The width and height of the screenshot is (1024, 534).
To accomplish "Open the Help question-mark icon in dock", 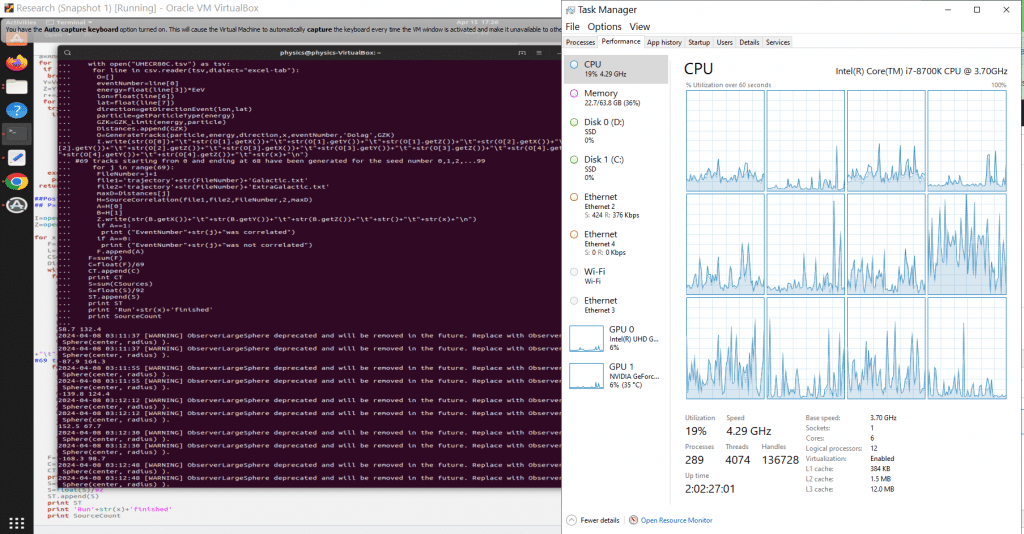I will point(16,110).
